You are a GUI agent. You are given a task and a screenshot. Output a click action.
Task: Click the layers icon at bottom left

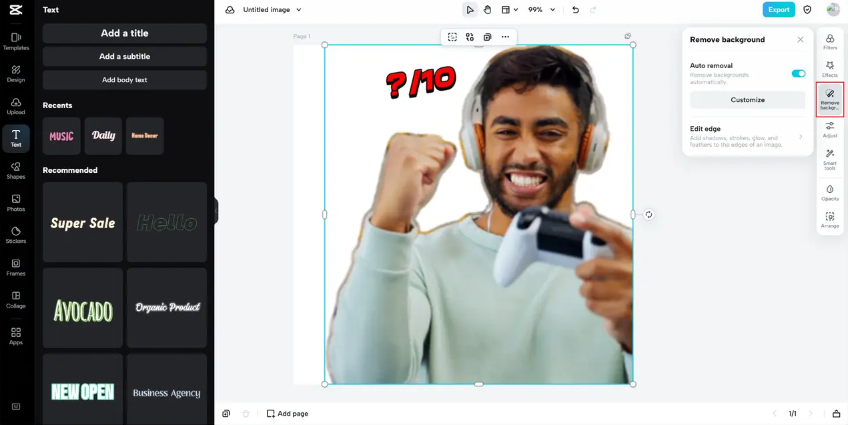coord(226,414)
